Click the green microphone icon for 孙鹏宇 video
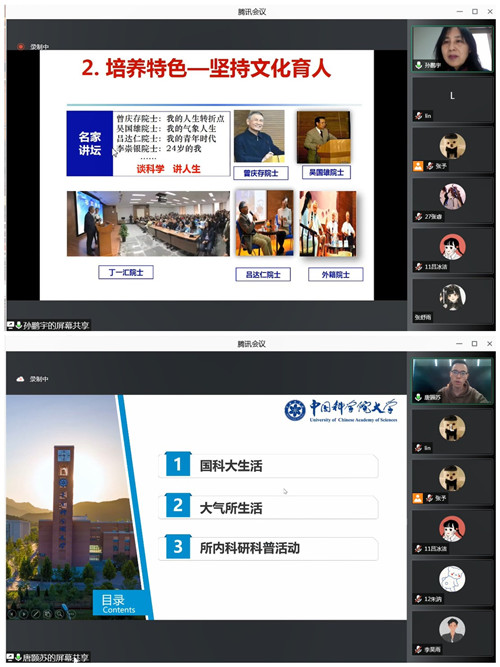The image size is (500, 667). (419, 65)
